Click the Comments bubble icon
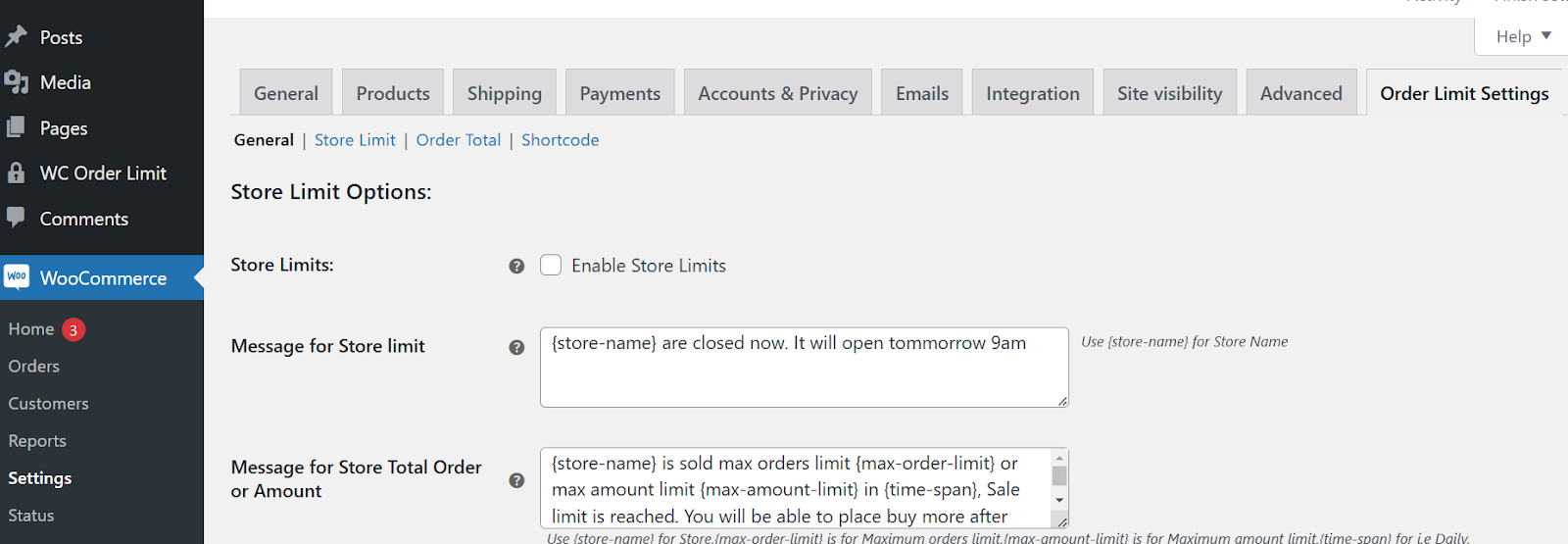1568x544 pixels. point(17,218)
